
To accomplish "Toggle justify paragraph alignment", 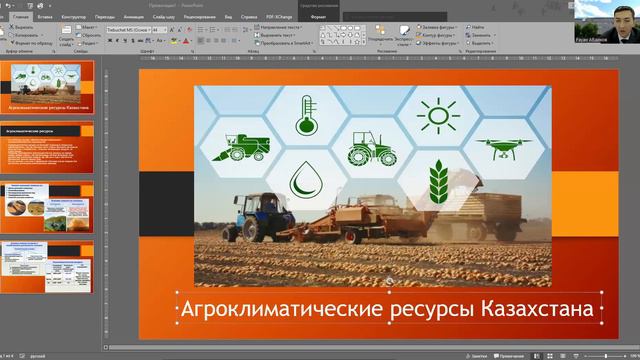I will click(x=224, y=41).
